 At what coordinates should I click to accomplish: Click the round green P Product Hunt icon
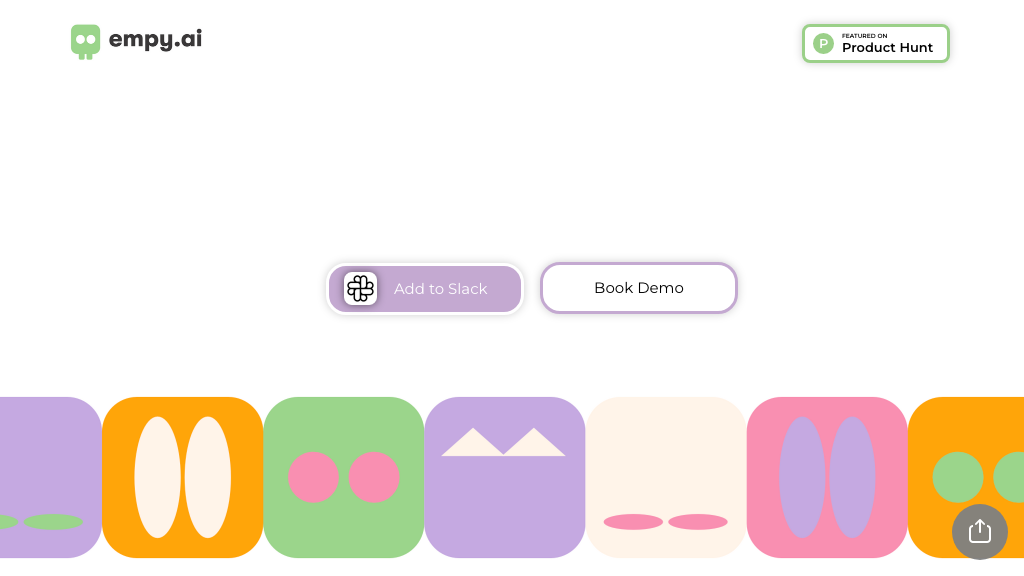click(x=823, y=44)
